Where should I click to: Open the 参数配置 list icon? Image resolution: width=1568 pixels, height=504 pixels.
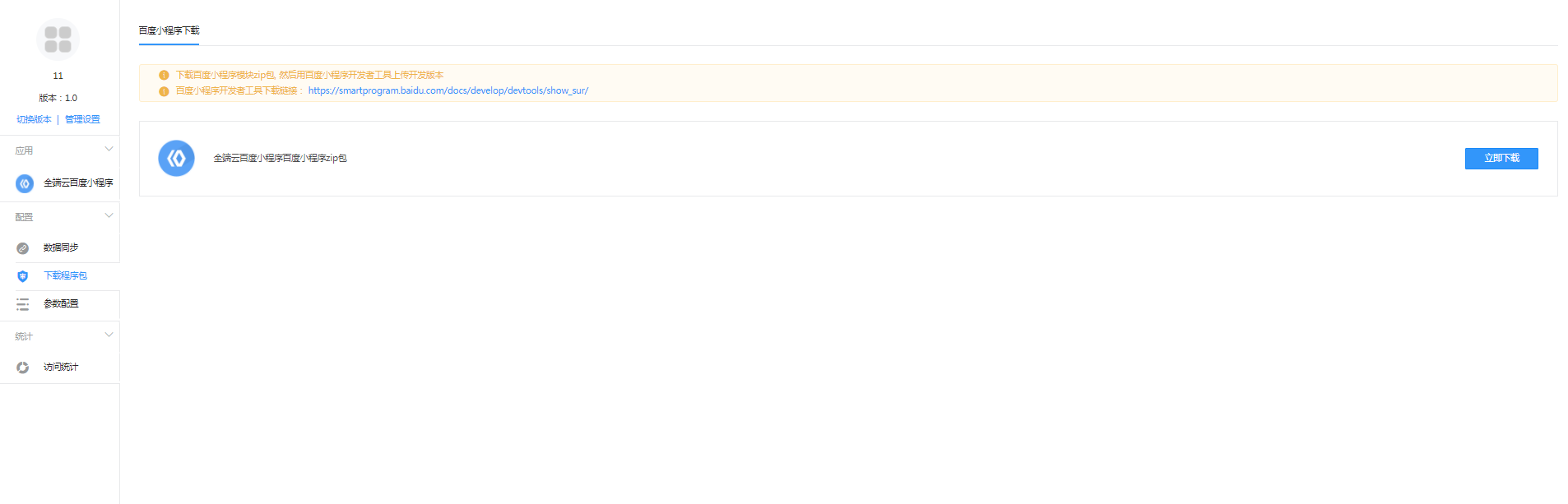[23, 304]
